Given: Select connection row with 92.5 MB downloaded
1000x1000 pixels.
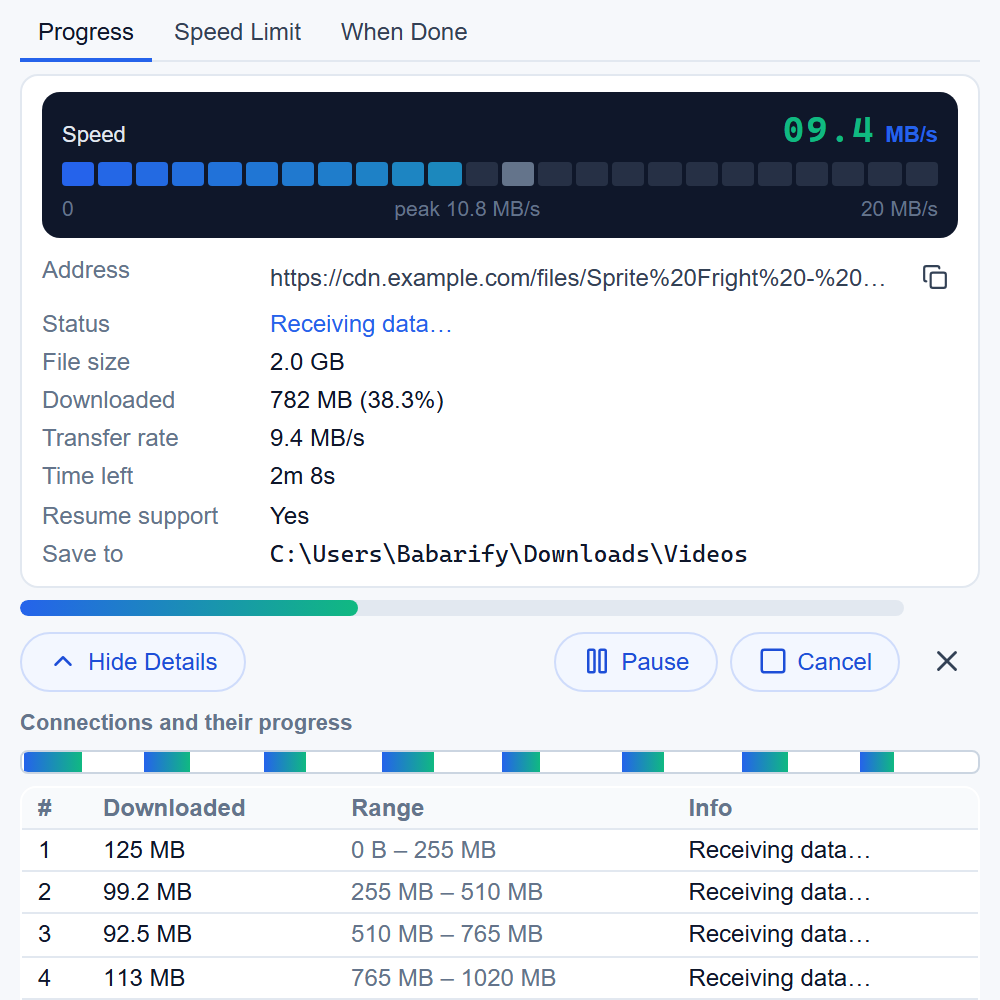Looking at the screenshot, I should point(499,934).
